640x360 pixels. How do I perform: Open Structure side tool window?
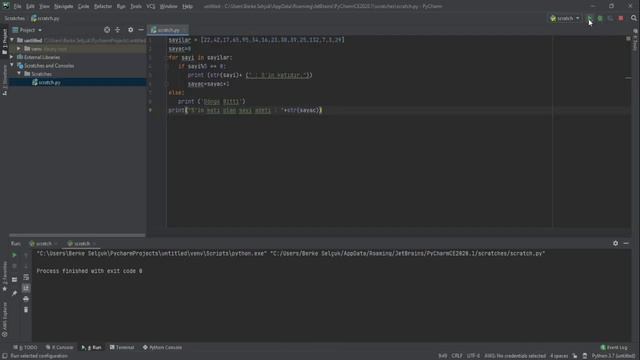pos(4,80)
